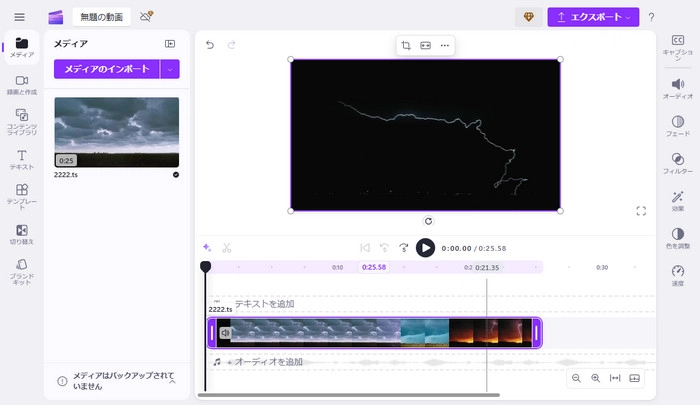This screenshot has width=700, height=407.
Task: Zoom out the timeline
Action: (576, 378)
